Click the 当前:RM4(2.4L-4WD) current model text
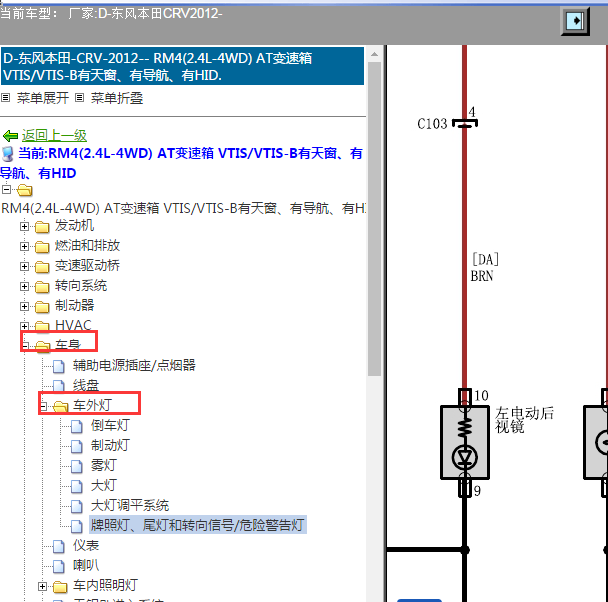 (182, 163)
